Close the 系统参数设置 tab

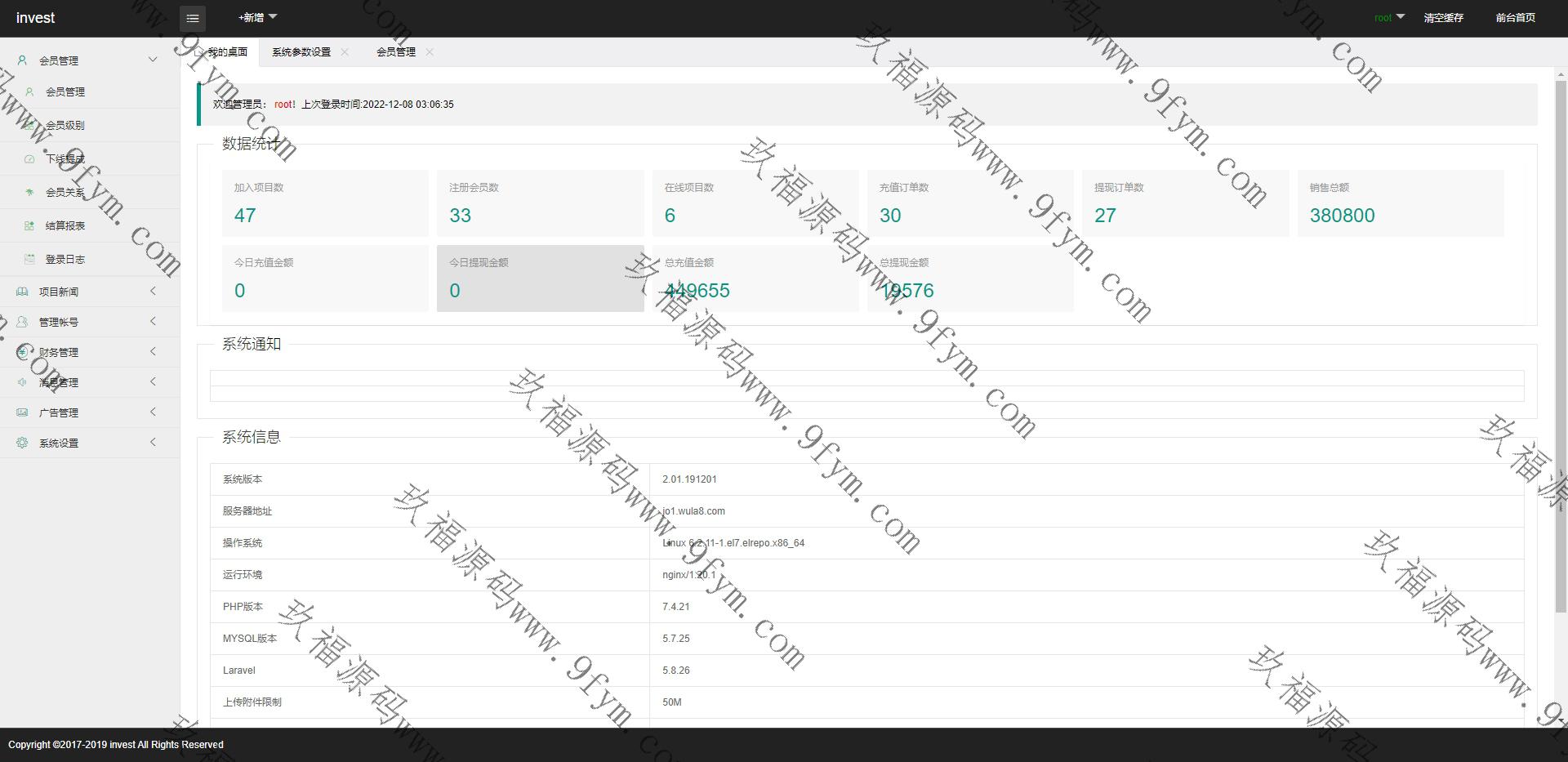coord(345,52)
